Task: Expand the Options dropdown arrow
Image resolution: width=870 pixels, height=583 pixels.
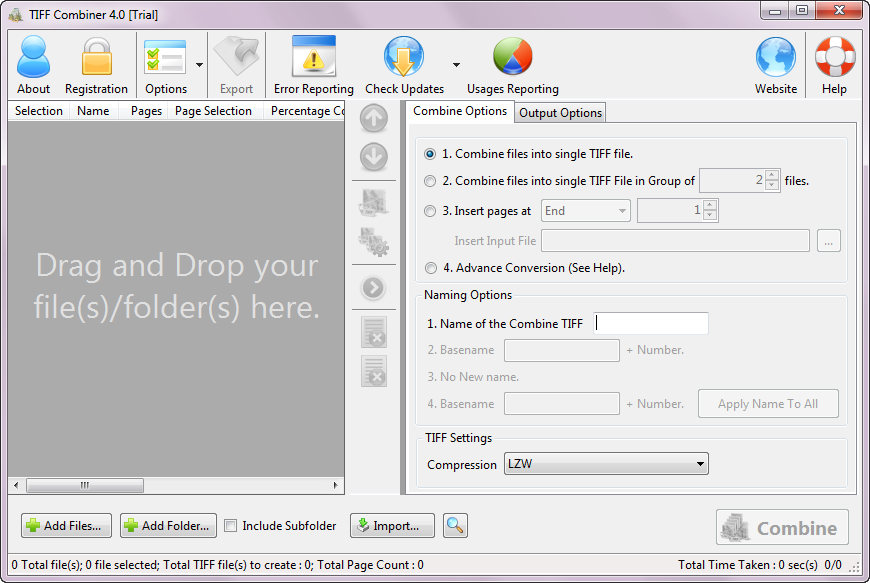Action: pyautogui.click(x=199, y=65)
